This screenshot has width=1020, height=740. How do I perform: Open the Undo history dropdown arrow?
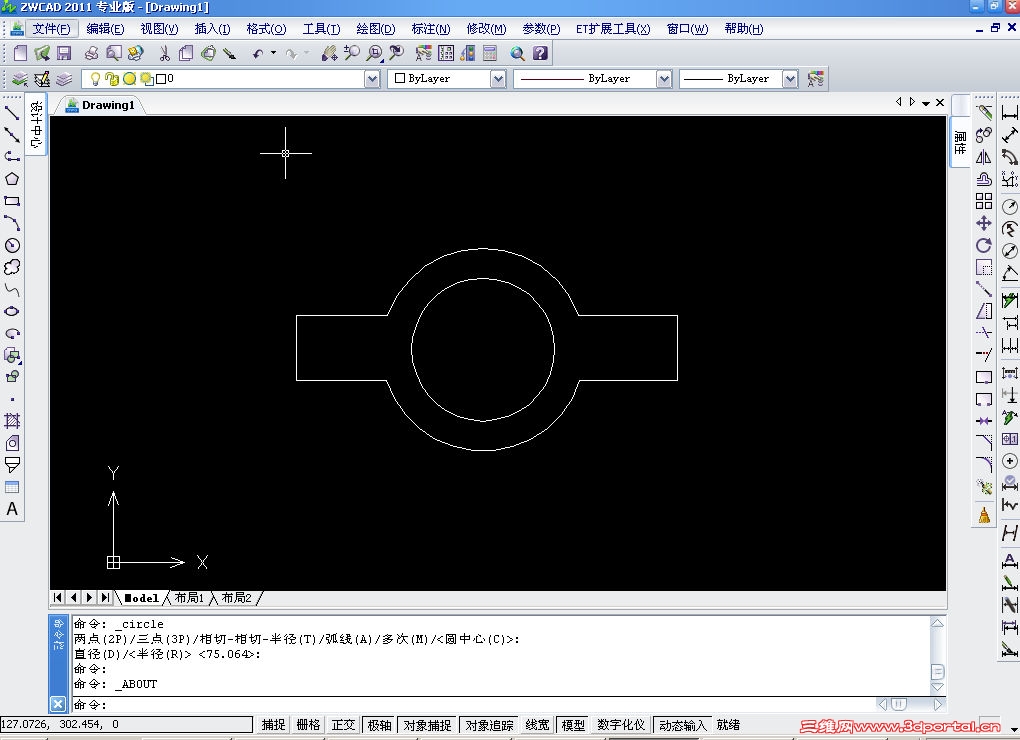273,53
